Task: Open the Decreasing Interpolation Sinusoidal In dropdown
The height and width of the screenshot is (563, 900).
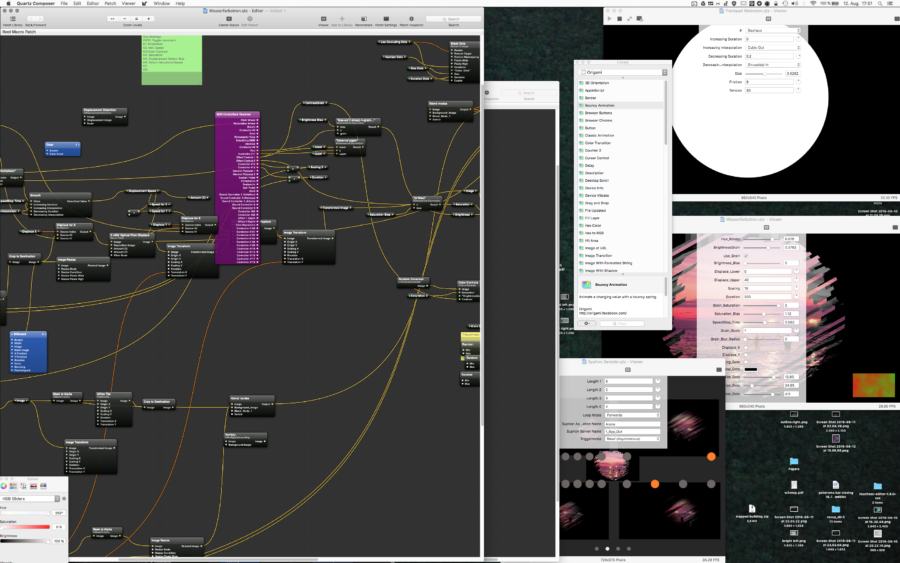Action: click(773, 65)
